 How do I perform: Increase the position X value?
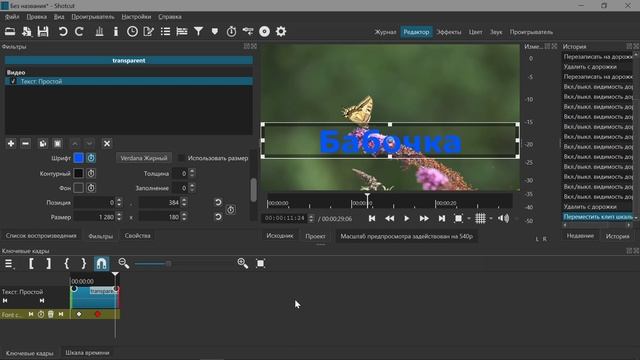pyautogui.click(x=119, y=200)
